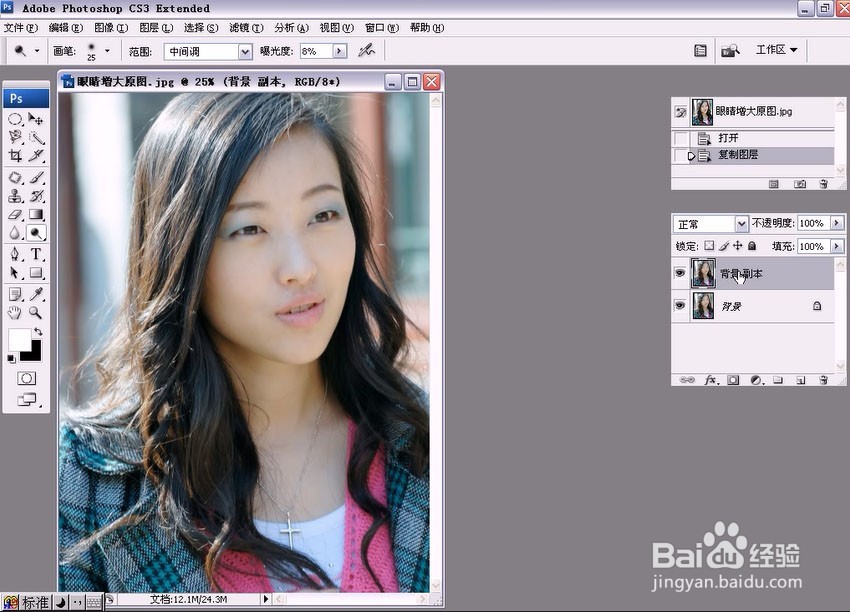The height and width of the screenshot is (612, 850).
Task: Select the Move tool
Action: [x=36, y=119]
